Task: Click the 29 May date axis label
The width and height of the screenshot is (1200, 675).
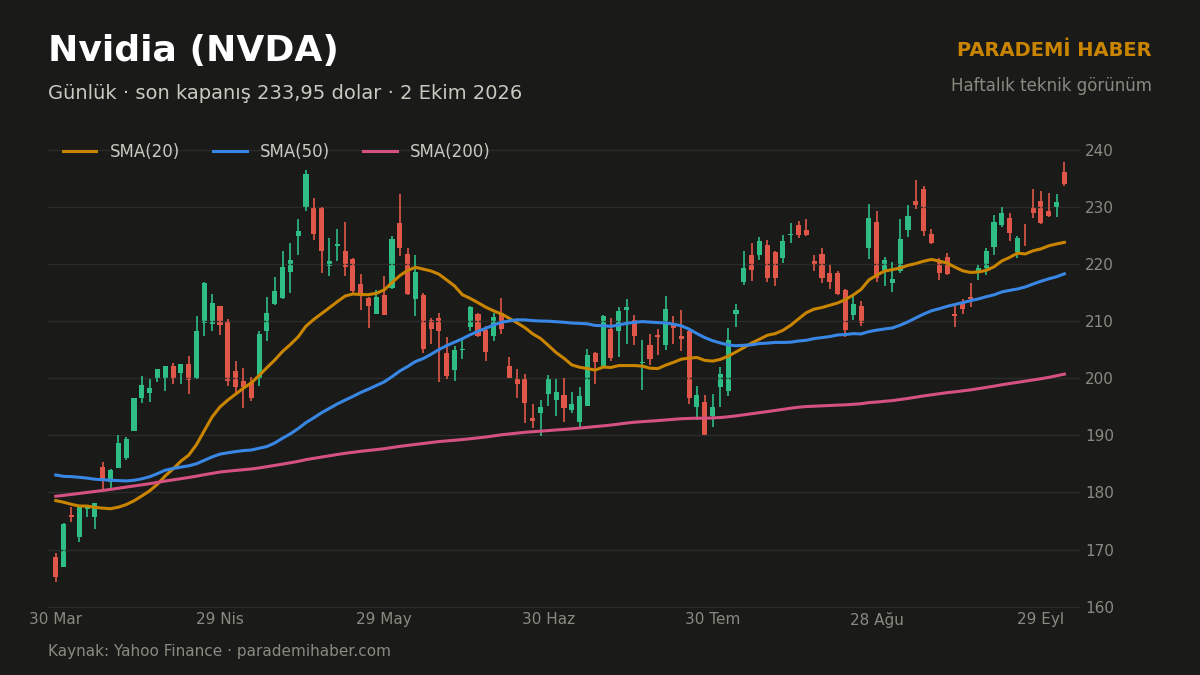Action: click(x=384, y=619)
